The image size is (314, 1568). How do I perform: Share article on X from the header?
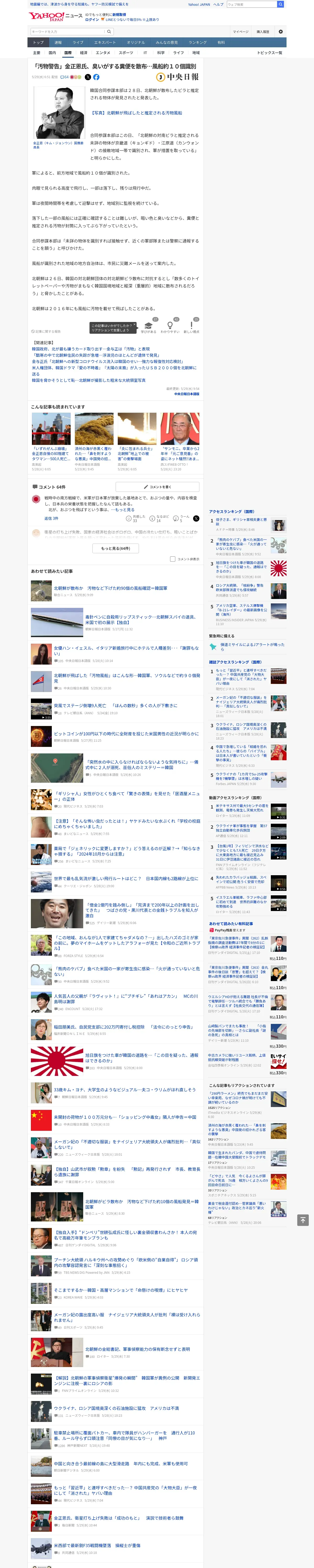coord(88,77)
